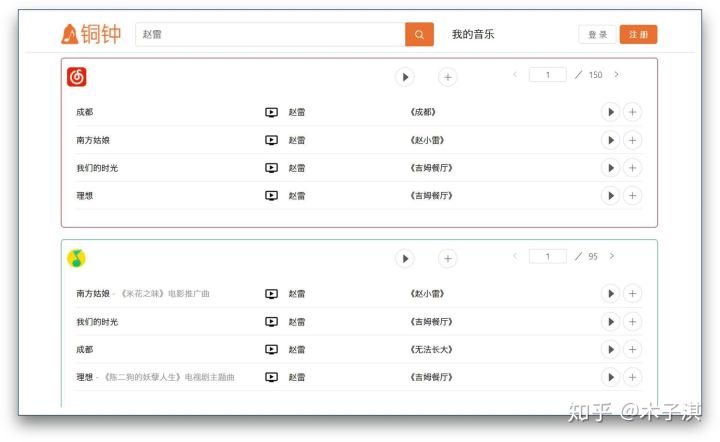The image size is (720, 442).
Task: Play 南方姑娘 in NetEase panel
Action: (x=611, y=140)
